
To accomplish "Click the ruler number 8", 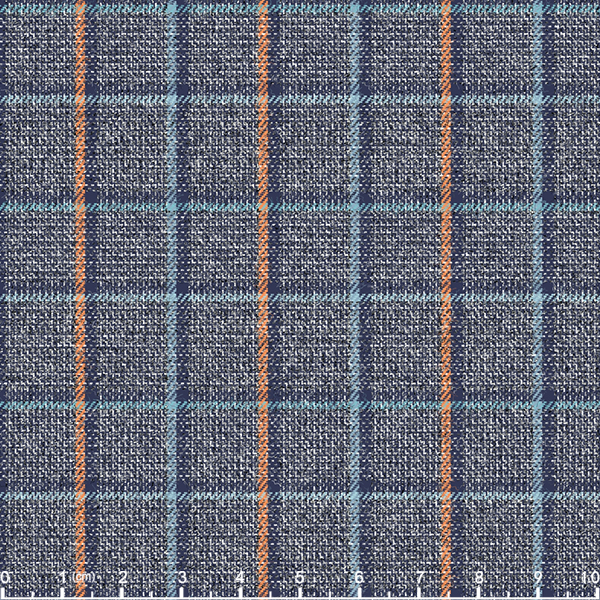I will (x=479, y=577).
